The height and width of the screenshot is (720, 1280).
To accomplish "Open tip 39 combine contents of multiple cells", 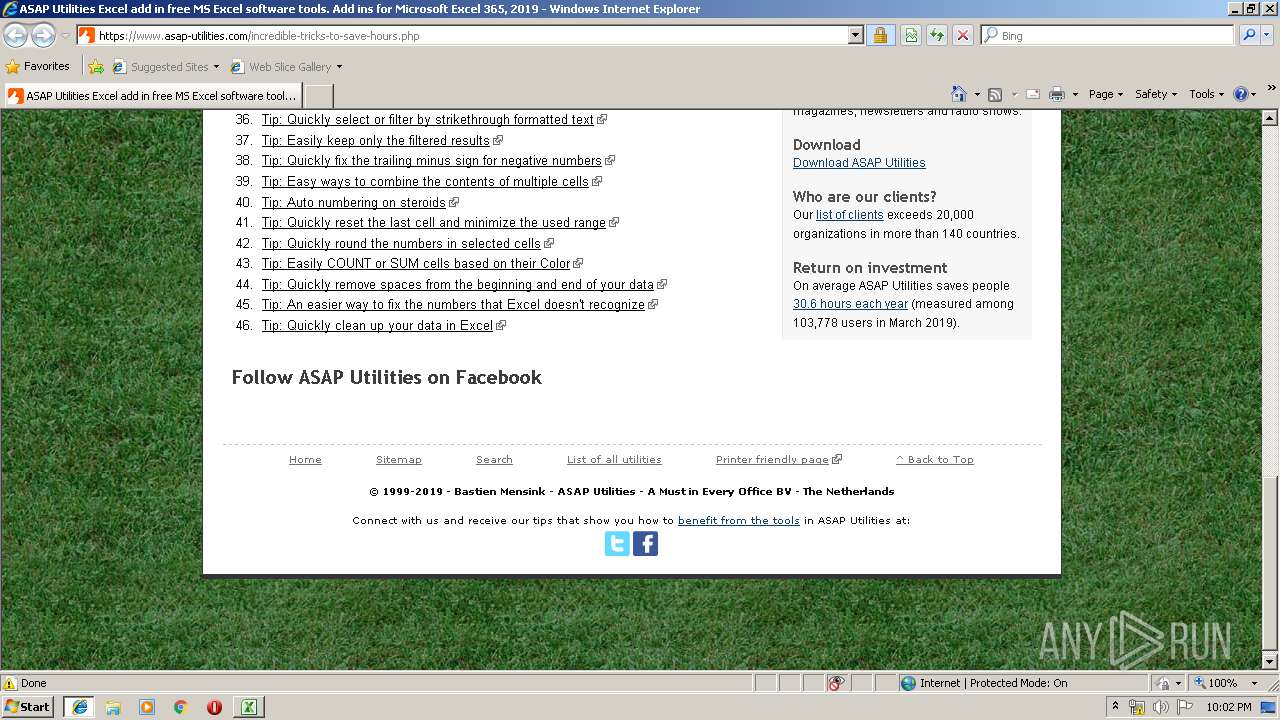I will point(425,182).
